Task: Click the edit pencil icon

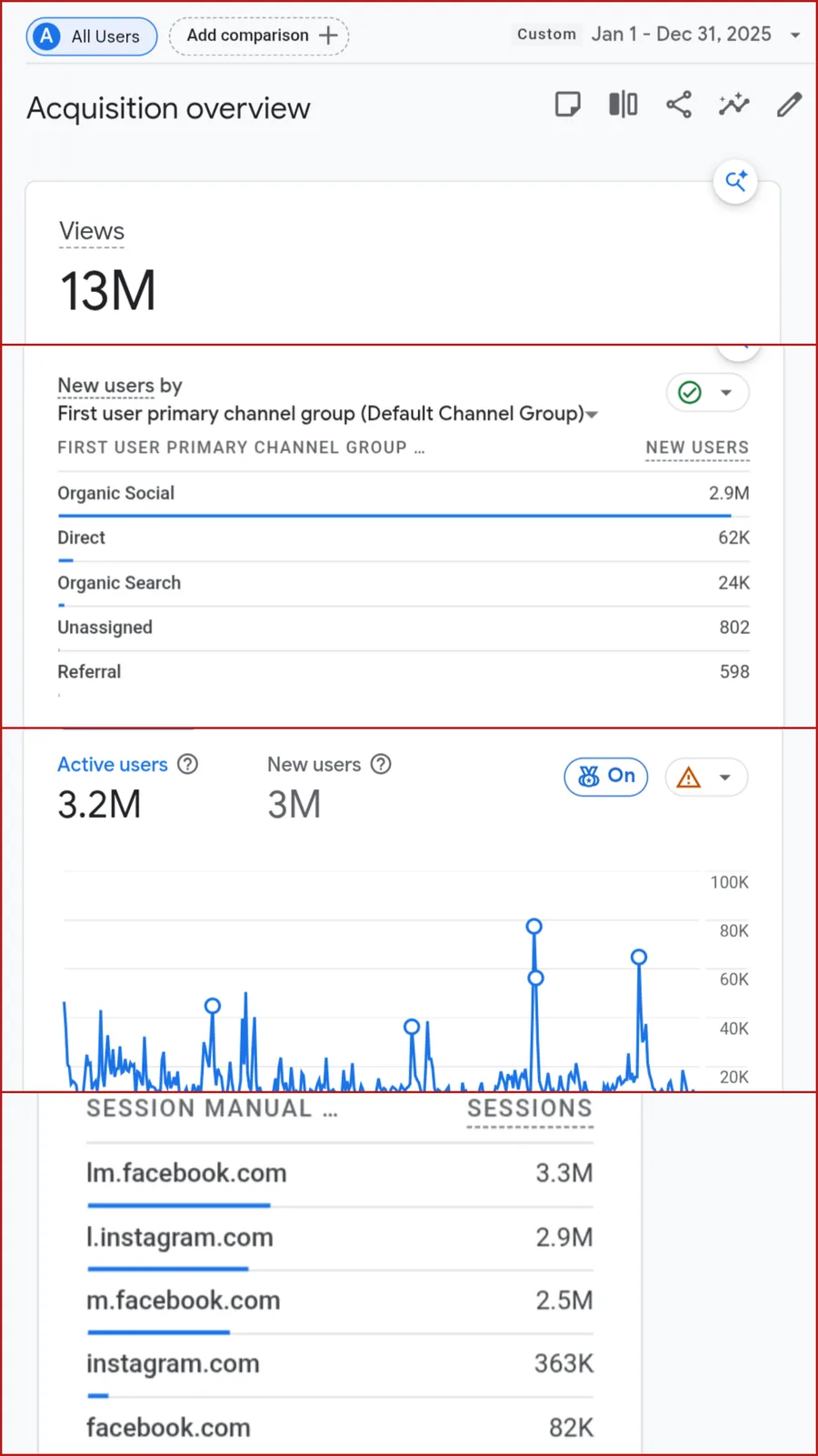Action: coord(789,105)
